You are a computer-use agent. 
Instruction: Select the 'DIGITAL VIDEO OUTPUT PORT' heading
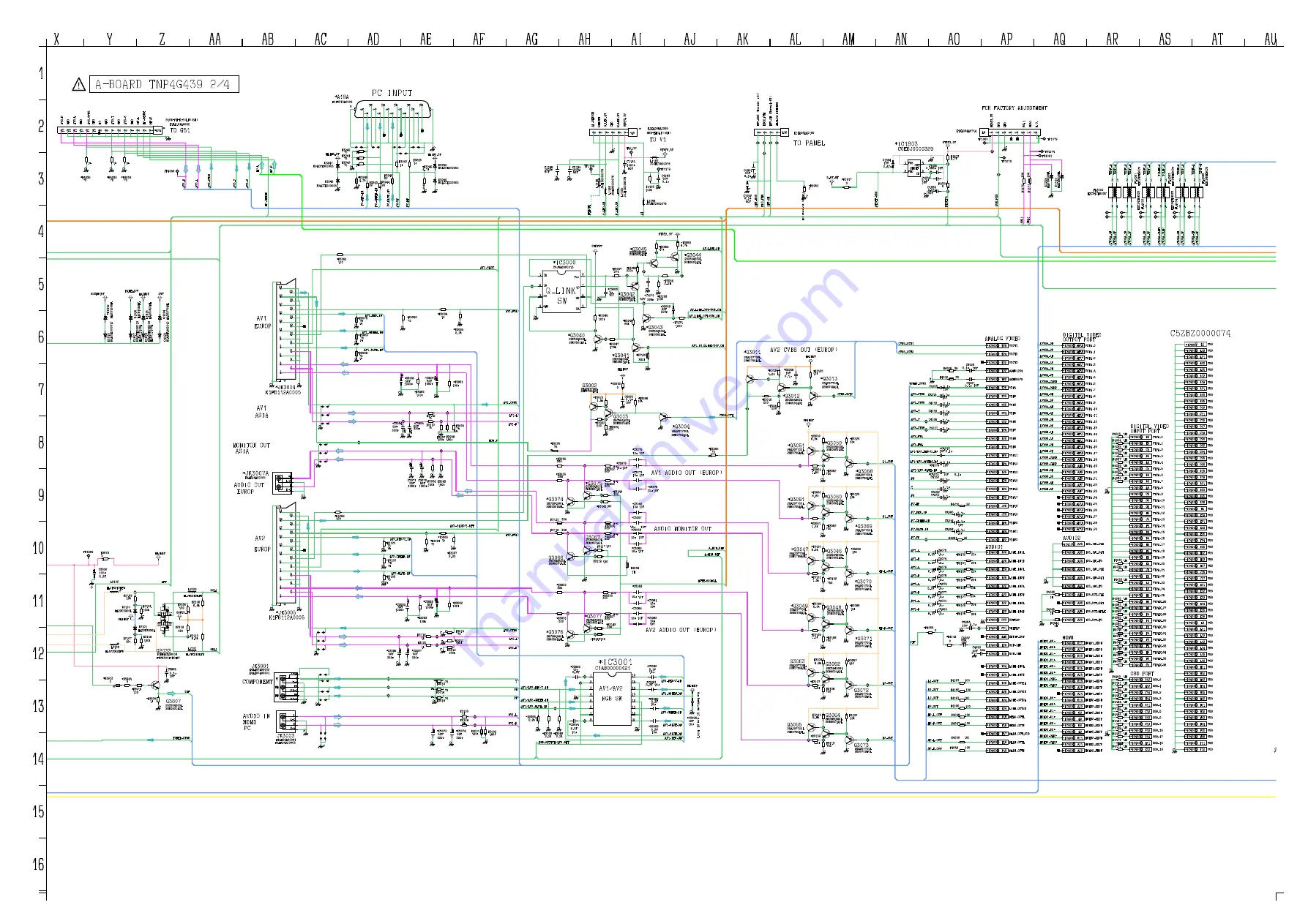[1082, 337]
